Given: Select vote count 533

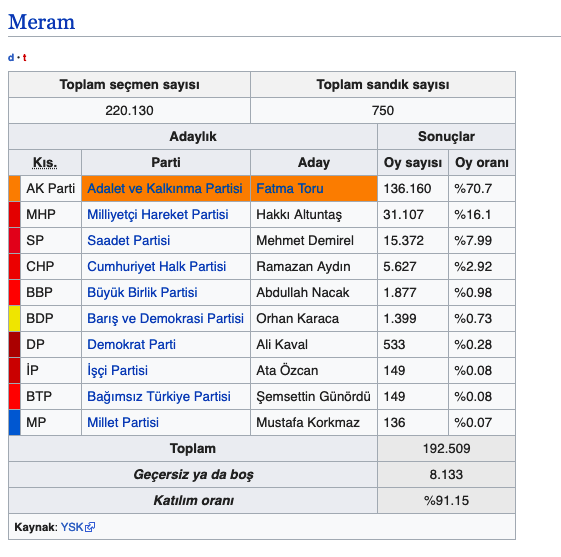Looking at the screenshot, I should [394, 345].
